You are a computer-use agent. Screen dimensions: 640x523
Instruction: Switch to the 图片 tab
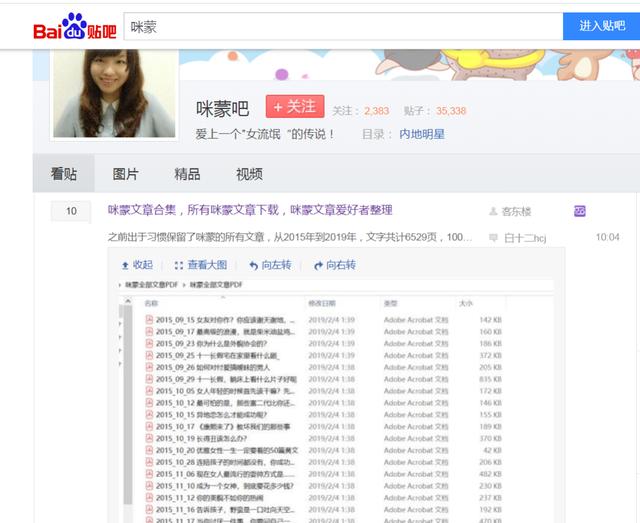pos(125,174)
